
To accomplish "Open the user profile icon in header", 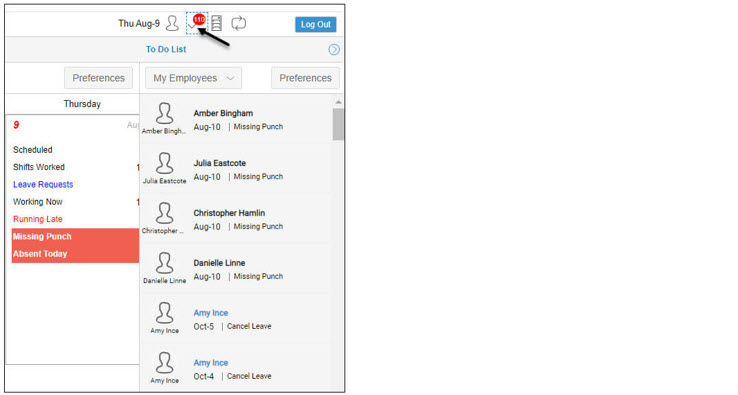I will 172,23.
